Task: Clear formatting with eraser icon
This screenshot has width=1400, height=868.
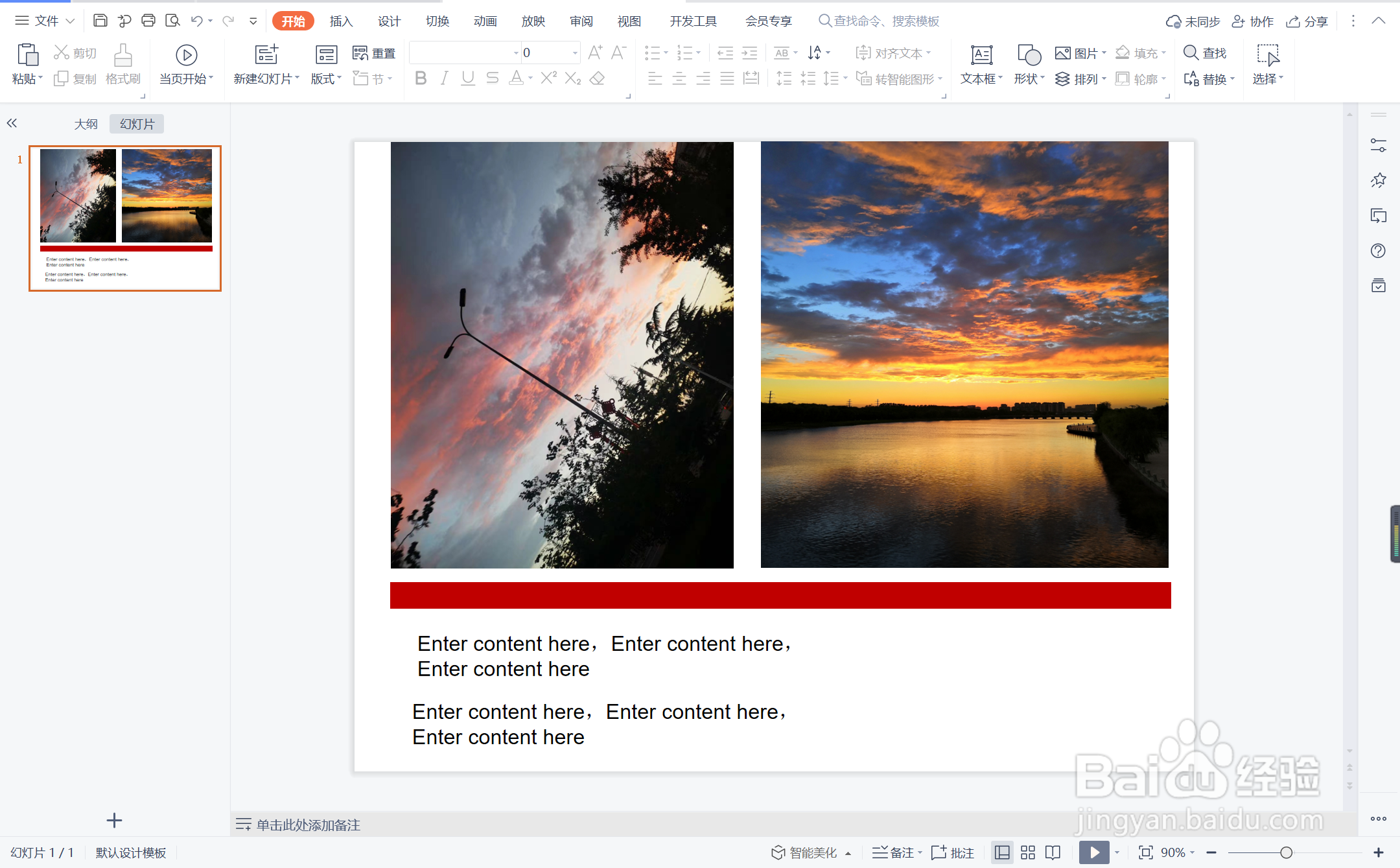Action: pyautogui.click(x=598, y=78)
